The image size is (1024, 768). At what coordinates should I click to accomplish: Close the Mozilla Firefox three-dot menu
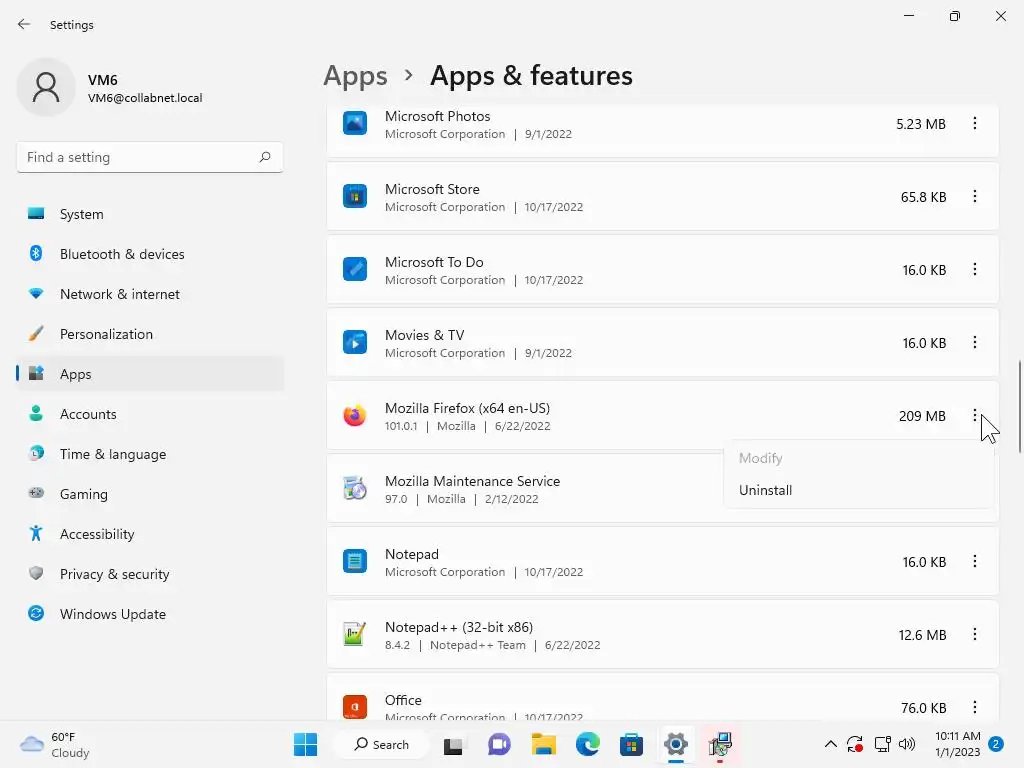[x=974, y=415]
